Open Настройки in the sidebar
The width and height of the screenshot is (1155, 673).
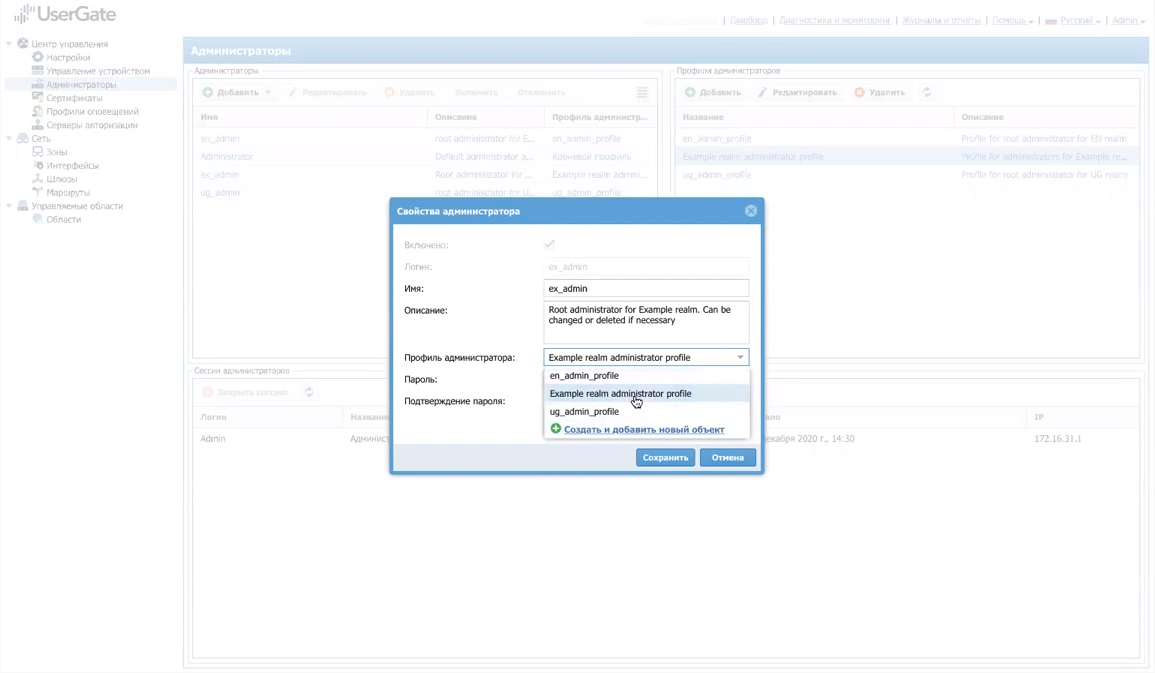pos(68,57)
